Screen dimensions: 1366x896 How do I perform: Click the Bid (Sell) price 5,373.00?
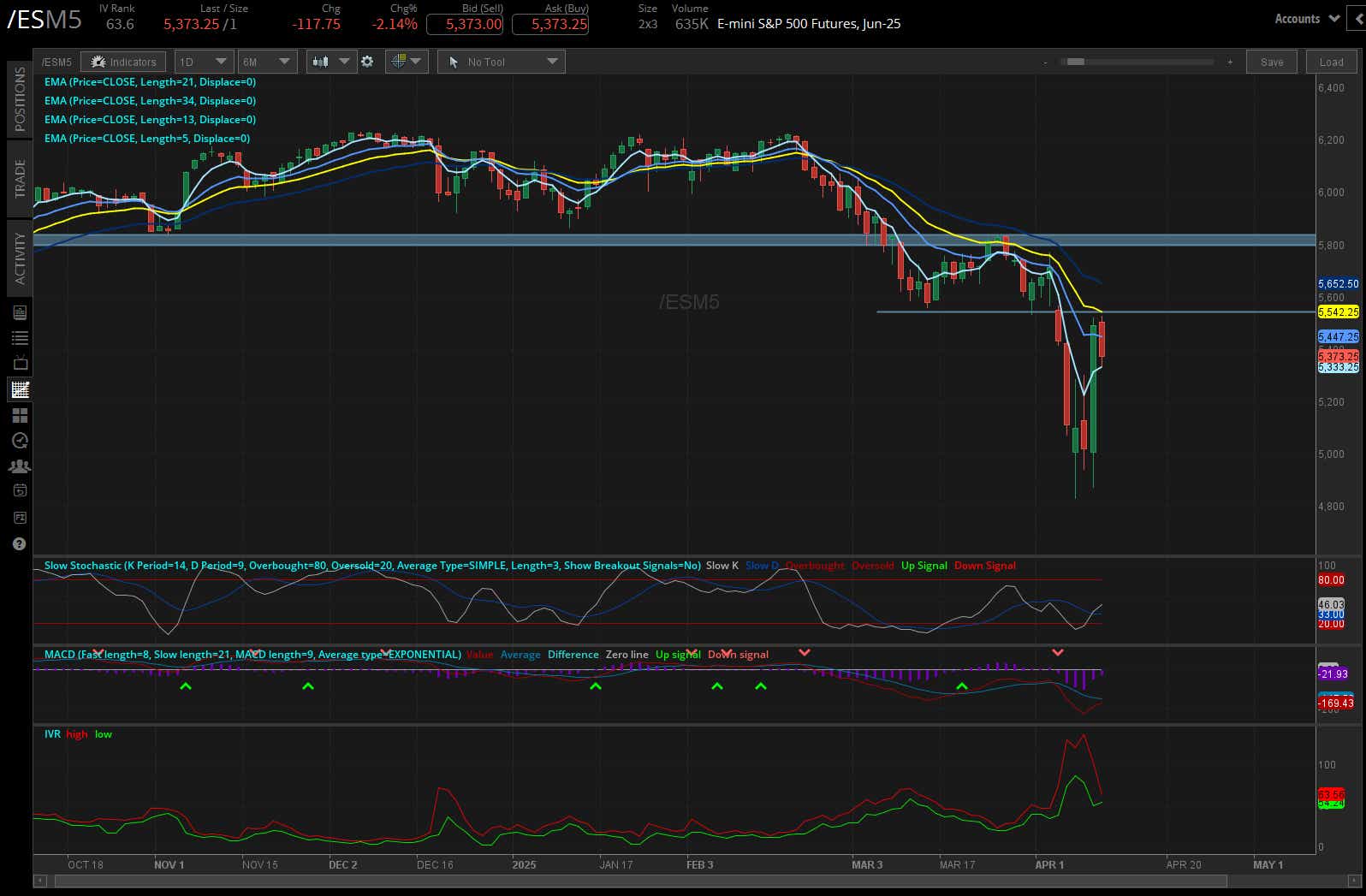(464, 24)
